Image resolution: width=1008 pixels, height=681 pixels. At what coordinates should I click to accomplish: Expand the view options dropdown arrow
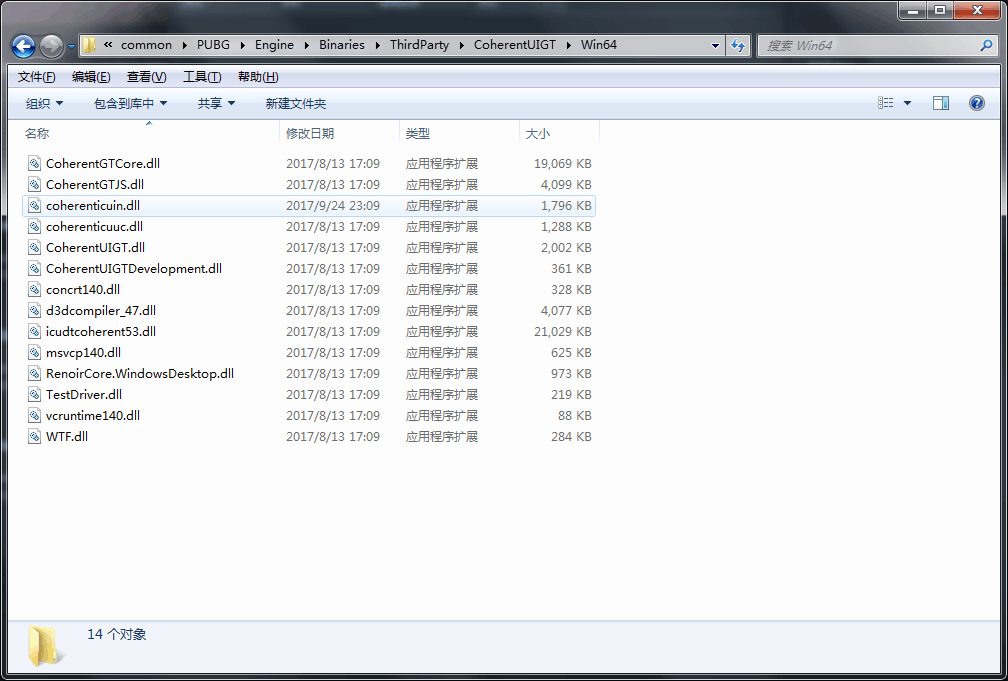click(x=908, y=103)
